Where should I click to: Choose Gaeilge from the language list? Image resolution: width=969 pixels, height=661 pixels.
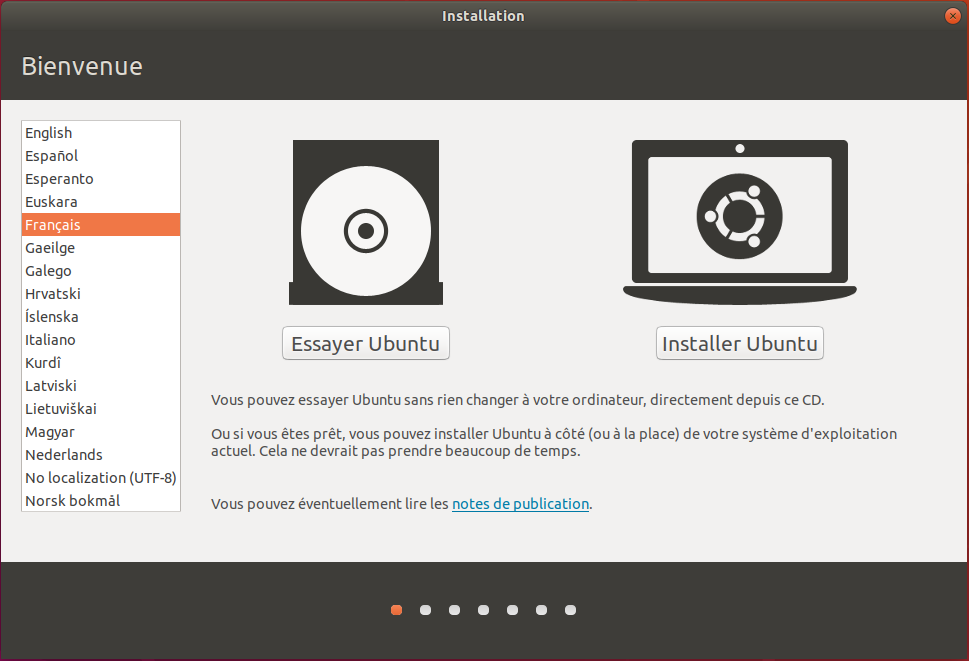(x=50, y=248)
